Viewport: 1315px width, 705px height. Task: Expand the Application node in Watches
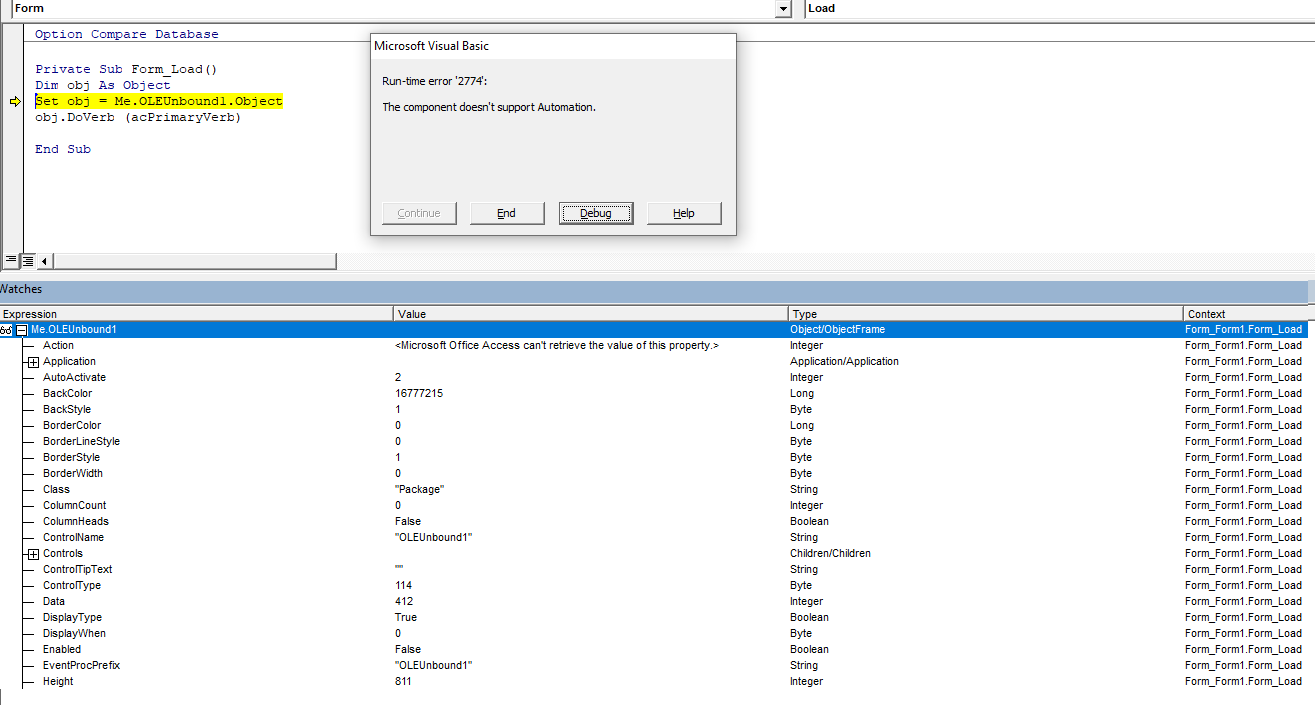[x=33, y=362]
